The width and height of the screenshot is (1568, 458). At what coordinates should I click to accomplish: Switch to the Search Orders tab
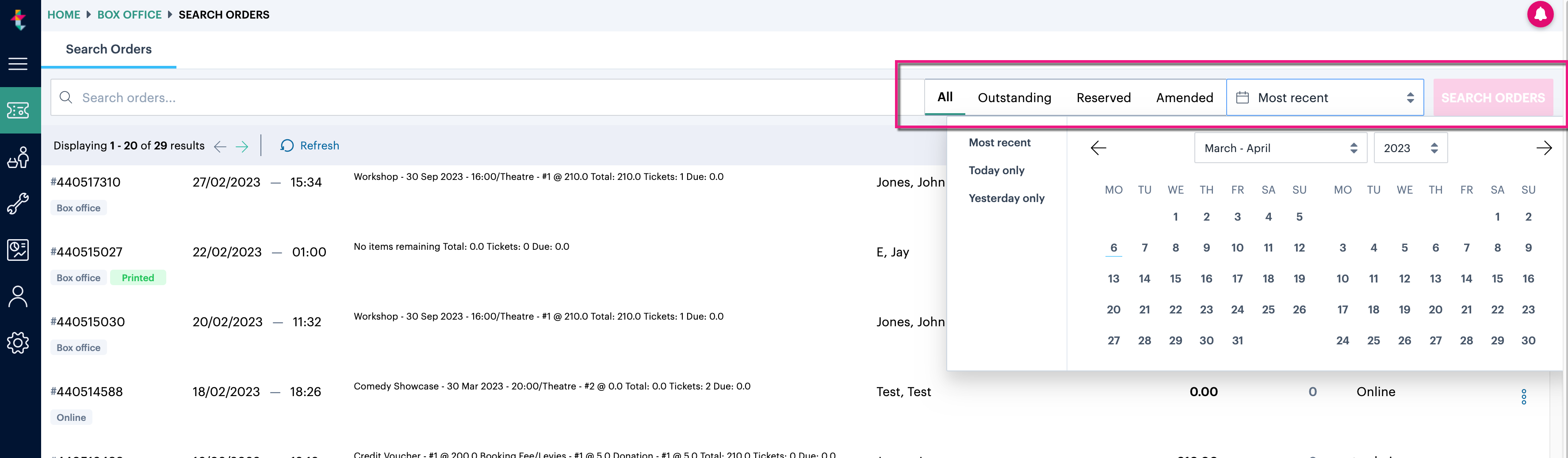tap(108, 49)
